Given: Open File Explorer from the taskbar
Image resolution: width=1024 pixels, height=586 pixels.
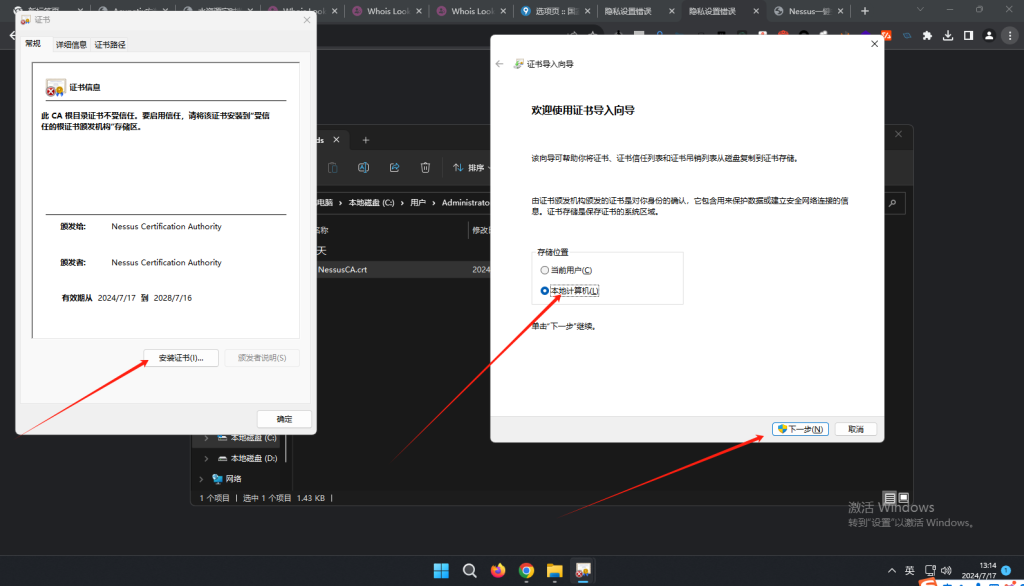Looking at the screenshot, I should coord(555,571).
